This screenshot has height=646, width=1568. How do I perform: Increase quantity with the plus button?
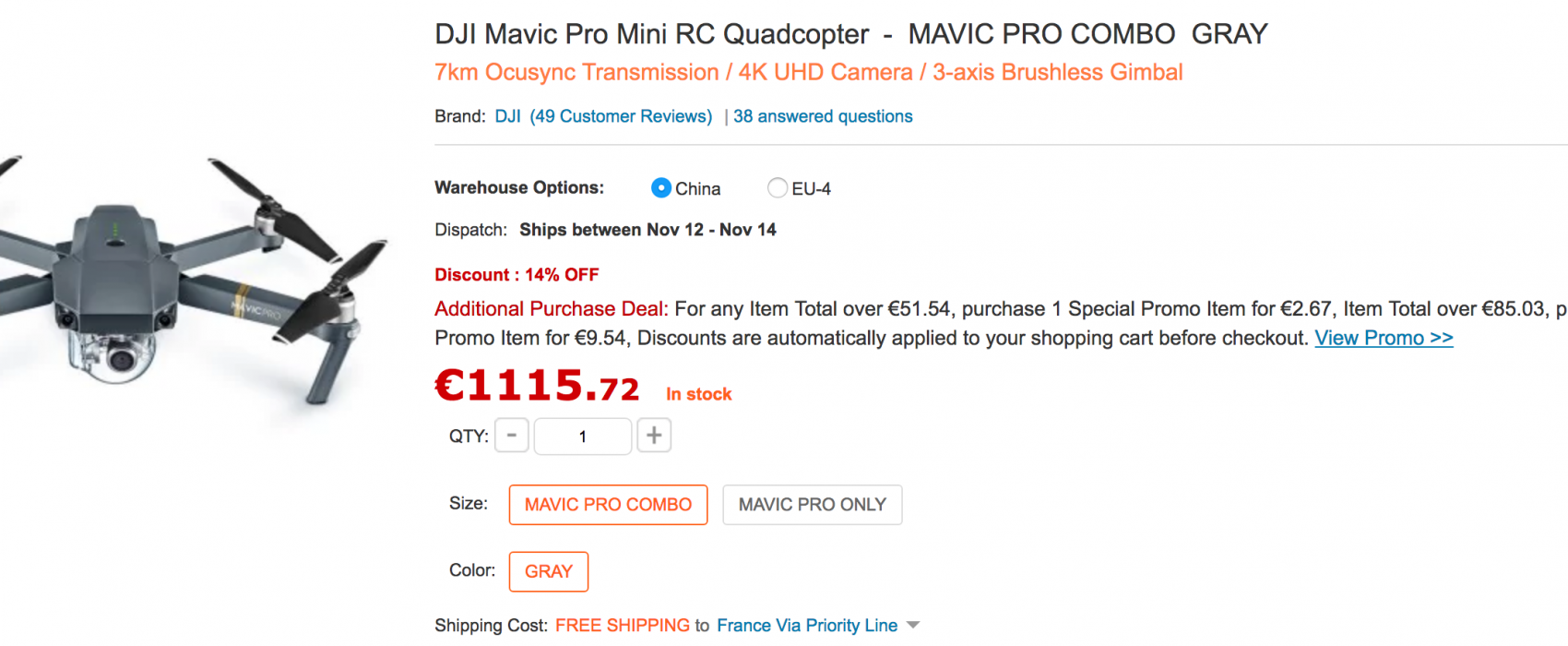[654, 436]
